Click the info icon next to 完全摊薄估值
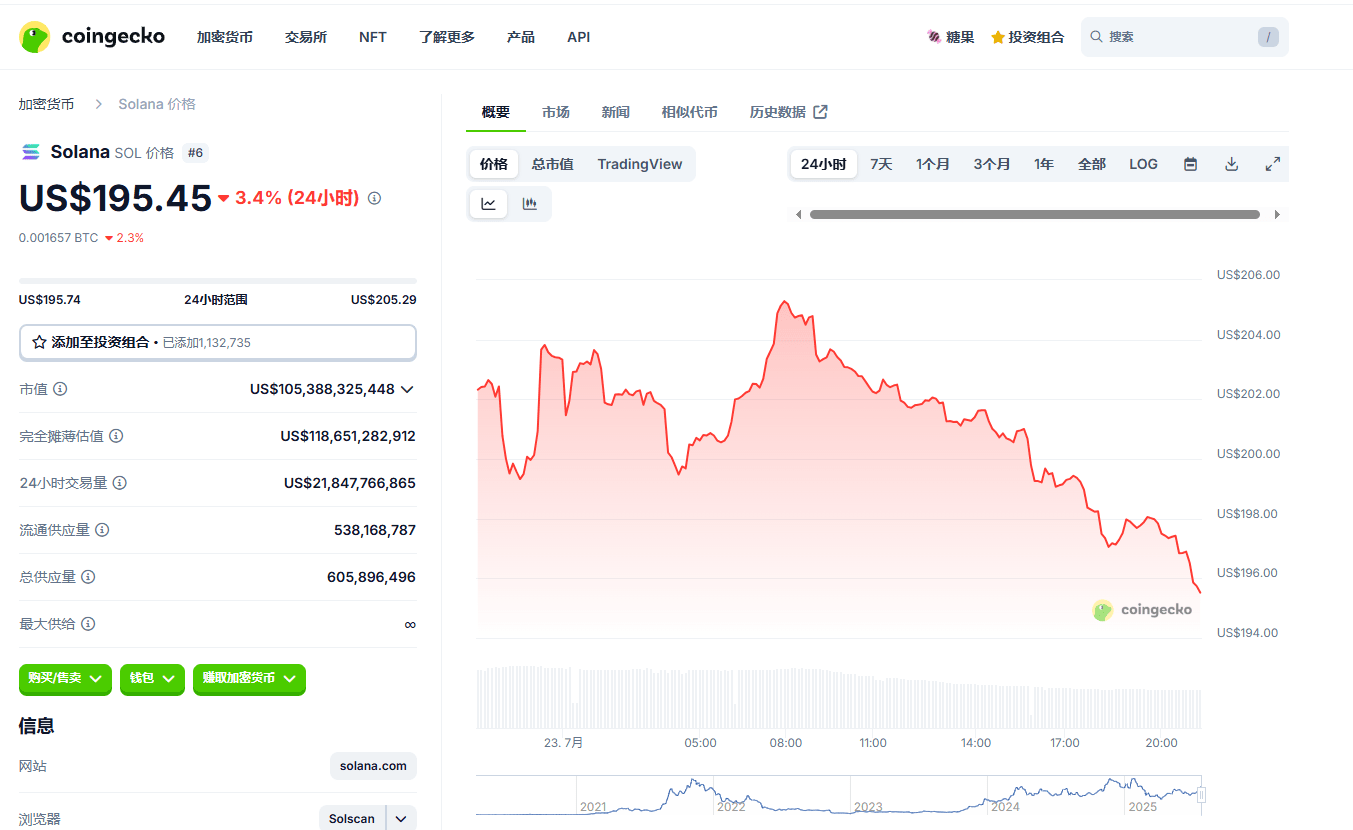This screenshot has width=1353, height=830. click(116, 436)
